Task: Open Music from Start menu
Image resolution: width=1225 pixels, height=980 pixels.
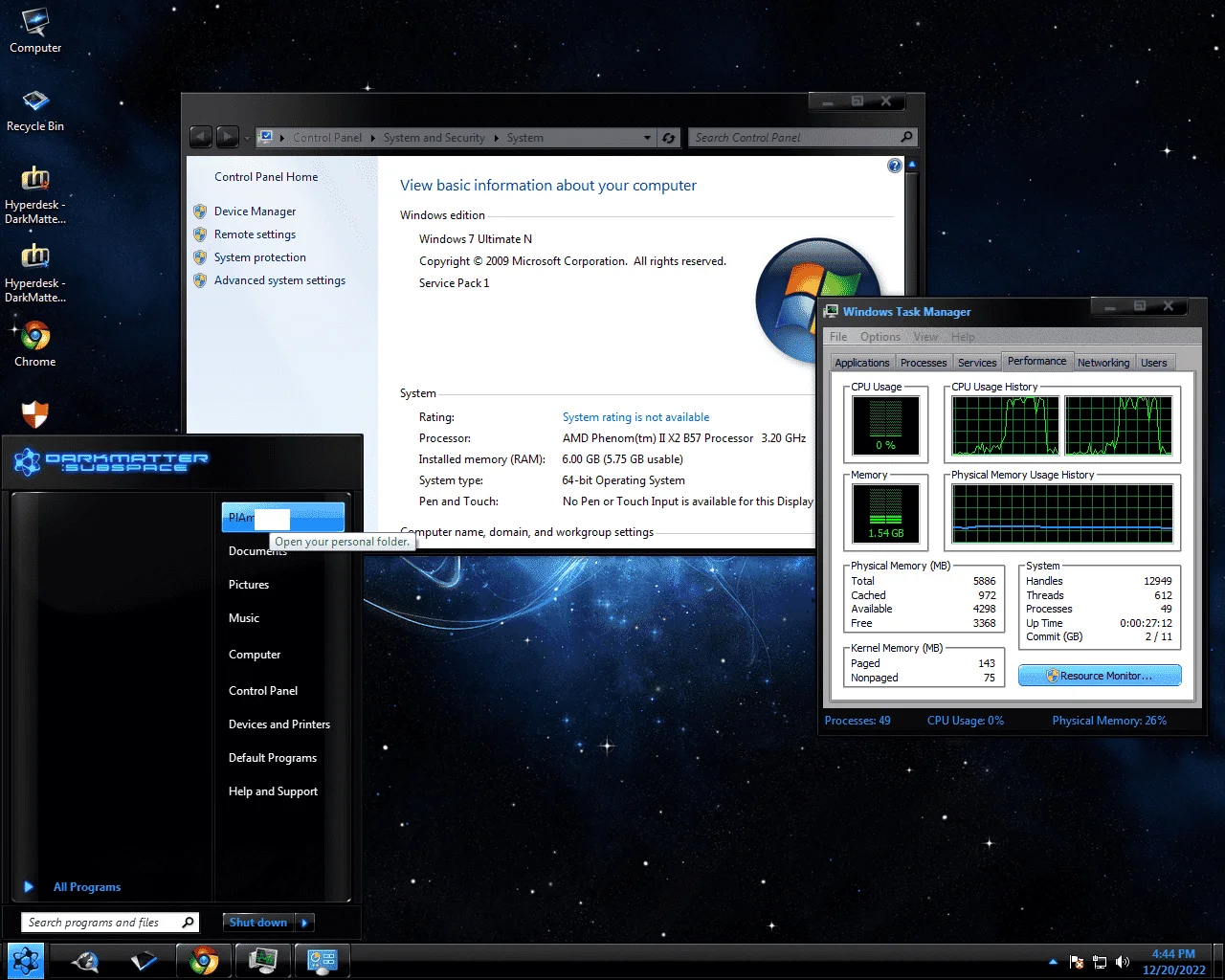Action: [x=244, y=618]
